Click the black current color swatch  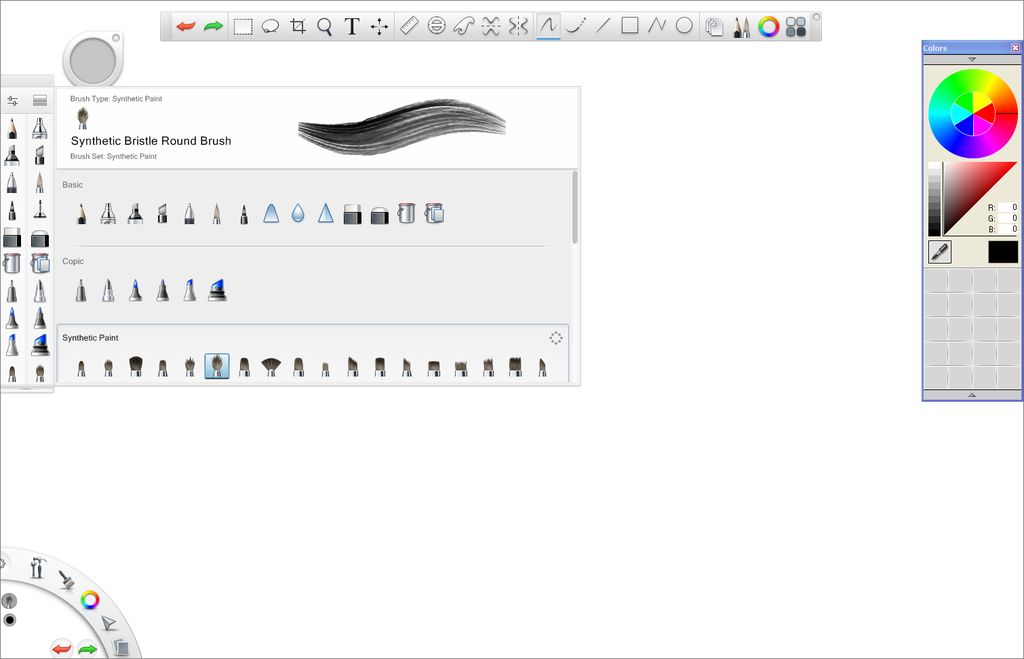(x=1003, y=252)
